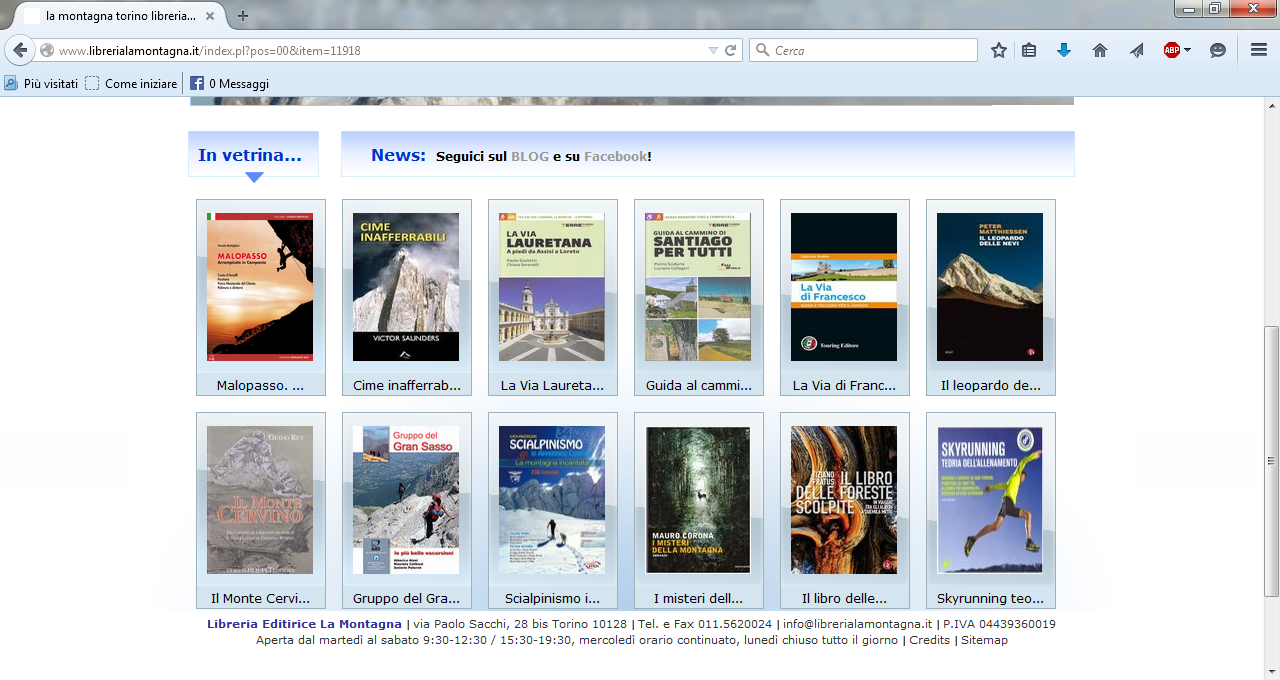Select the Skyrunning book cover thumbnail

pyautogui.click(x=990, y=500)
